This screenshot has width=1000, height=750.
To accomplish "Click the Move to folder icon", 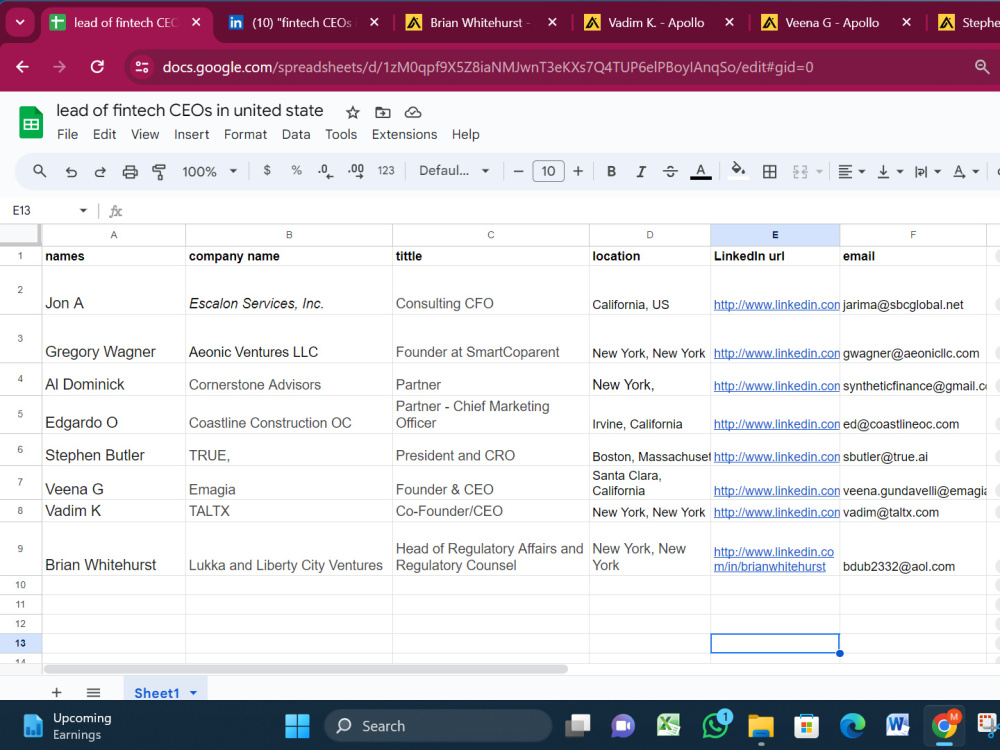I will tap(383, 113).
